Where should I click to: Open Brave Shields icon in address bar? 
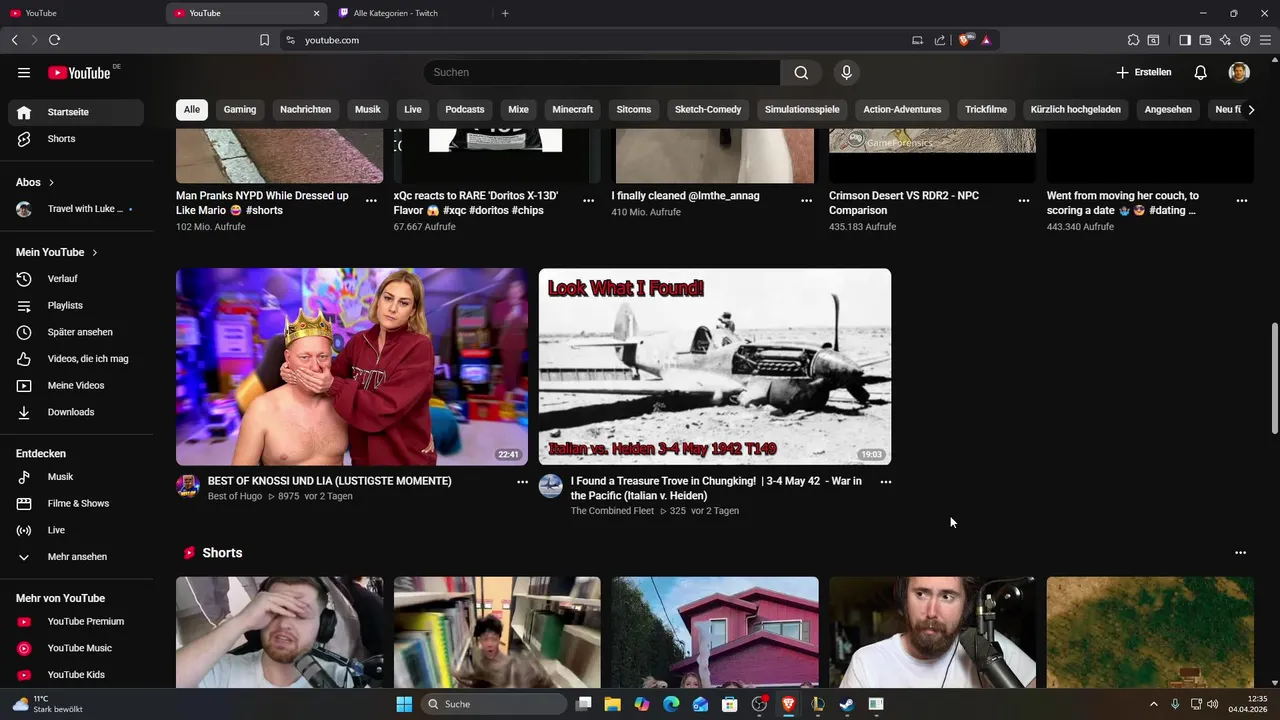point(964,40)
